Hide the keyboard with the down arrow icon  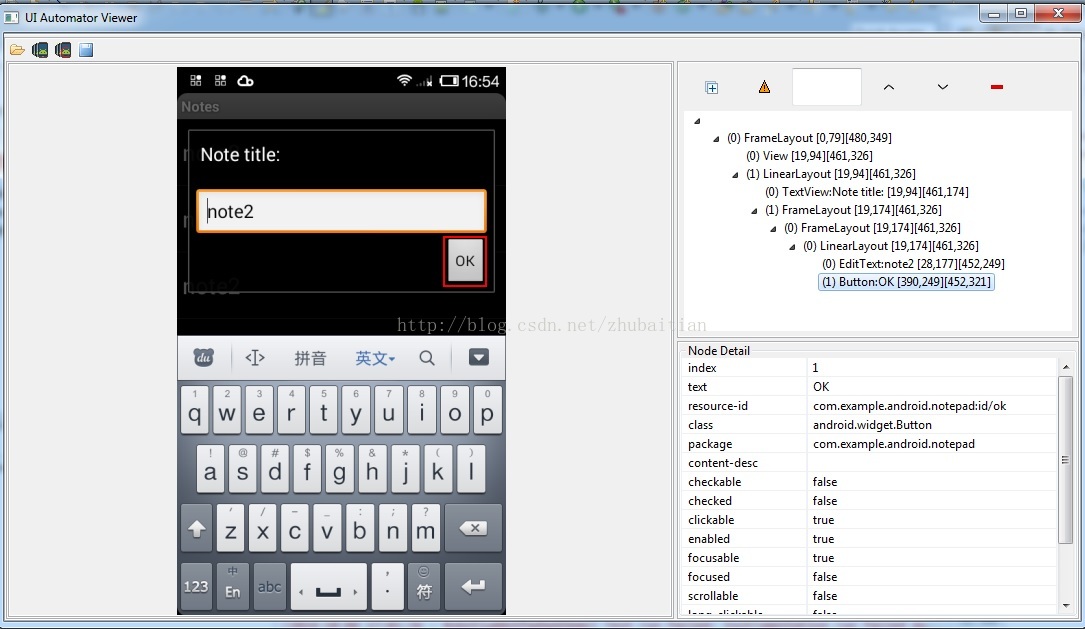click(479, 357)
